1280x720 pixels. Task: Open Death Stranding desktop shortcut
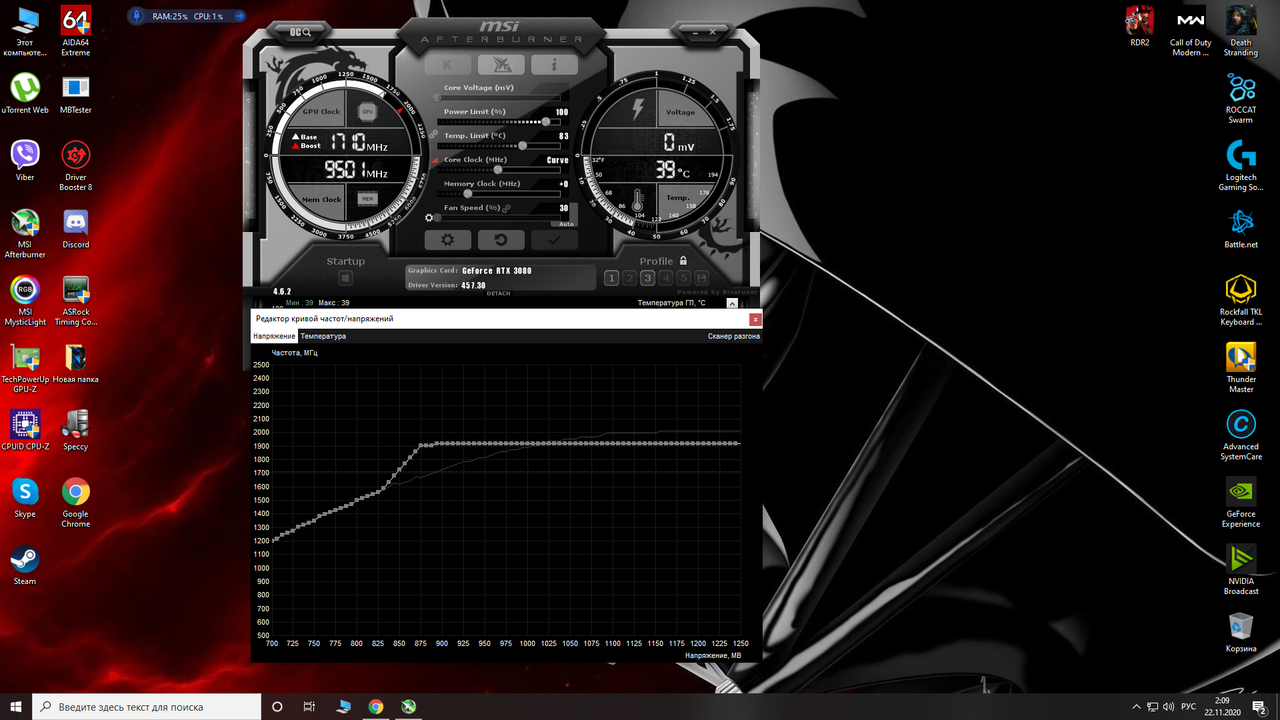point(1241,30)
